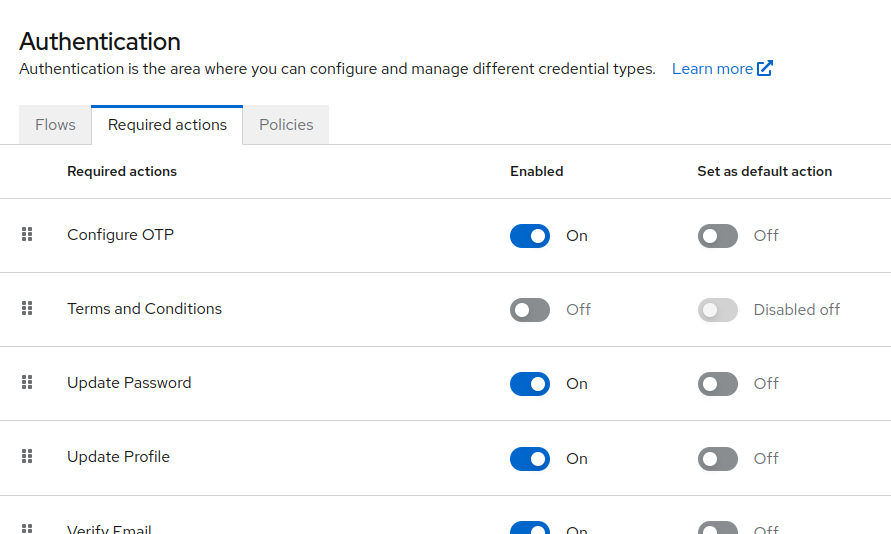Click the Set as default action column header
The height and width of the screenshot is (534, 891).
pos(764,171)
